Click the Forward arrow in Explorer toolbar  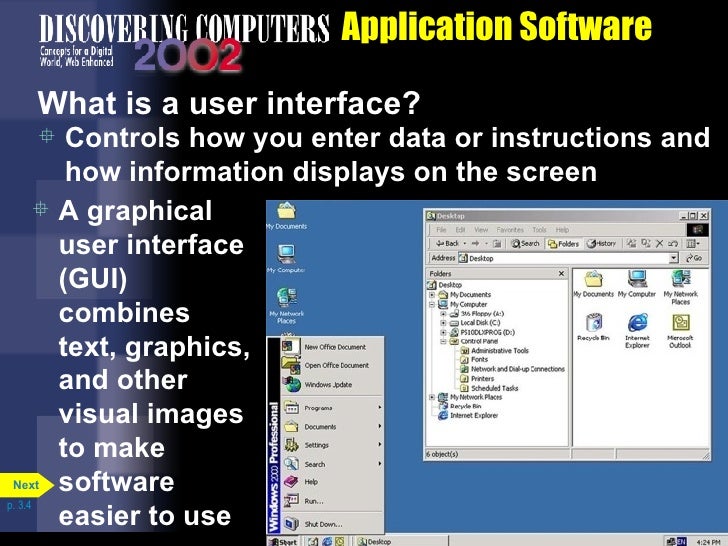point(475,243)
